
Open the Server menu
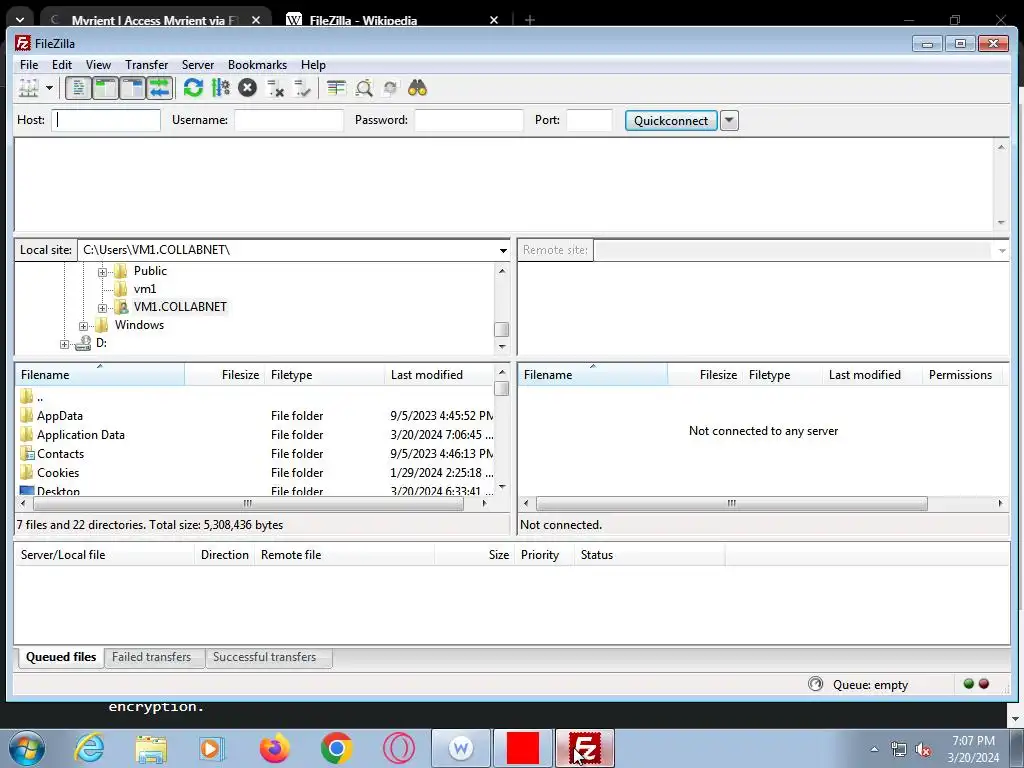[198, 65]
